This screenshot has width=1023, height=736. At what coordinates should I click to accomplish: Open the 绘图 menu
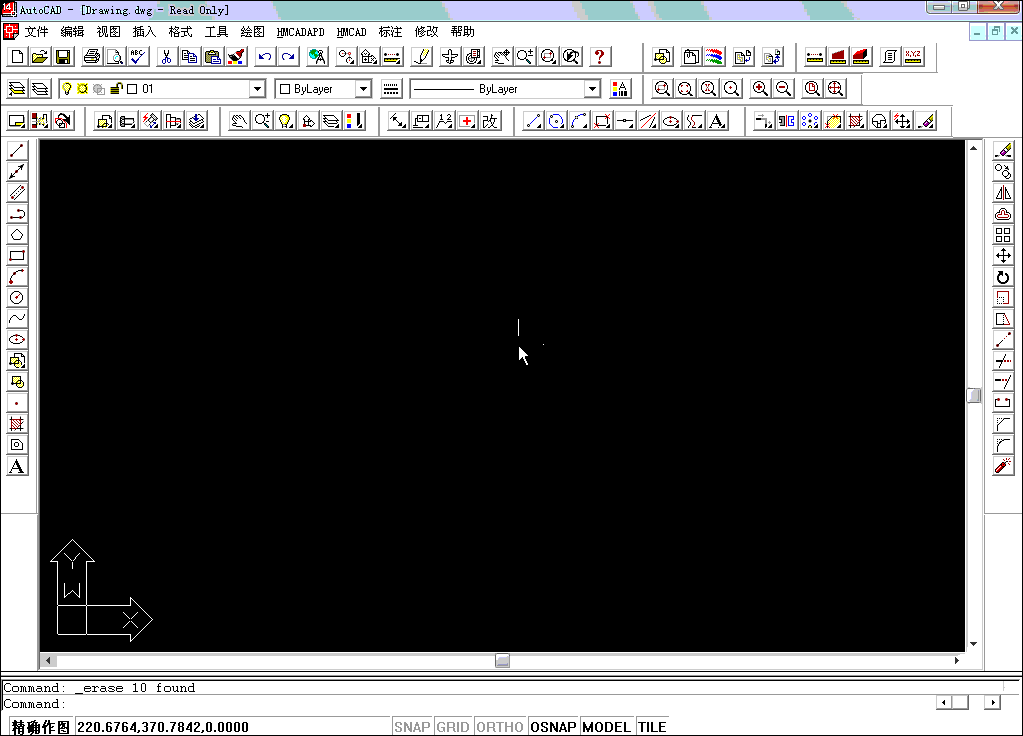[x=252, y=32]
